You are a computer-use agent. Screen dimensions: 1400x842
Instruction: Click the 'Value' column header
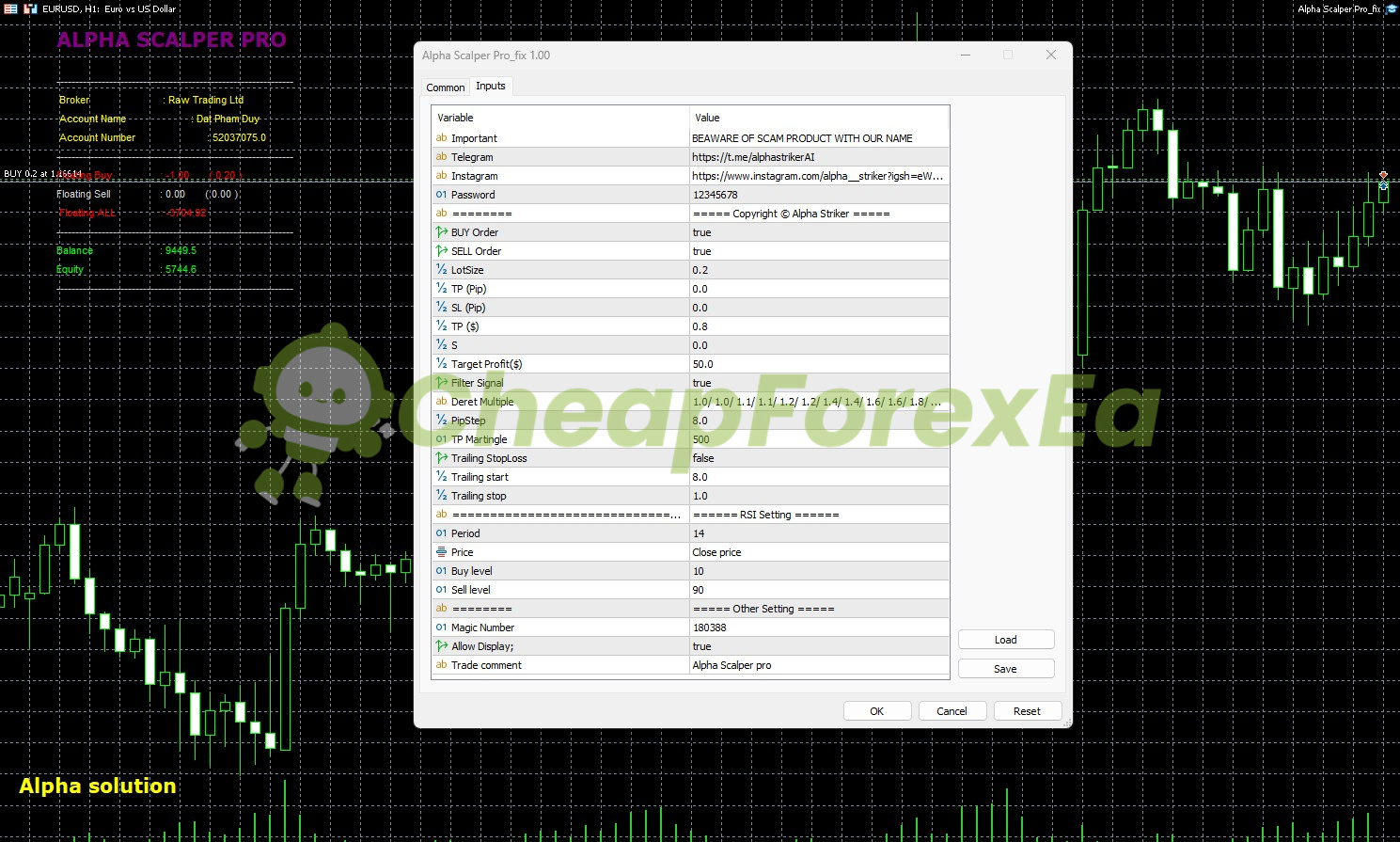[820, 118]
